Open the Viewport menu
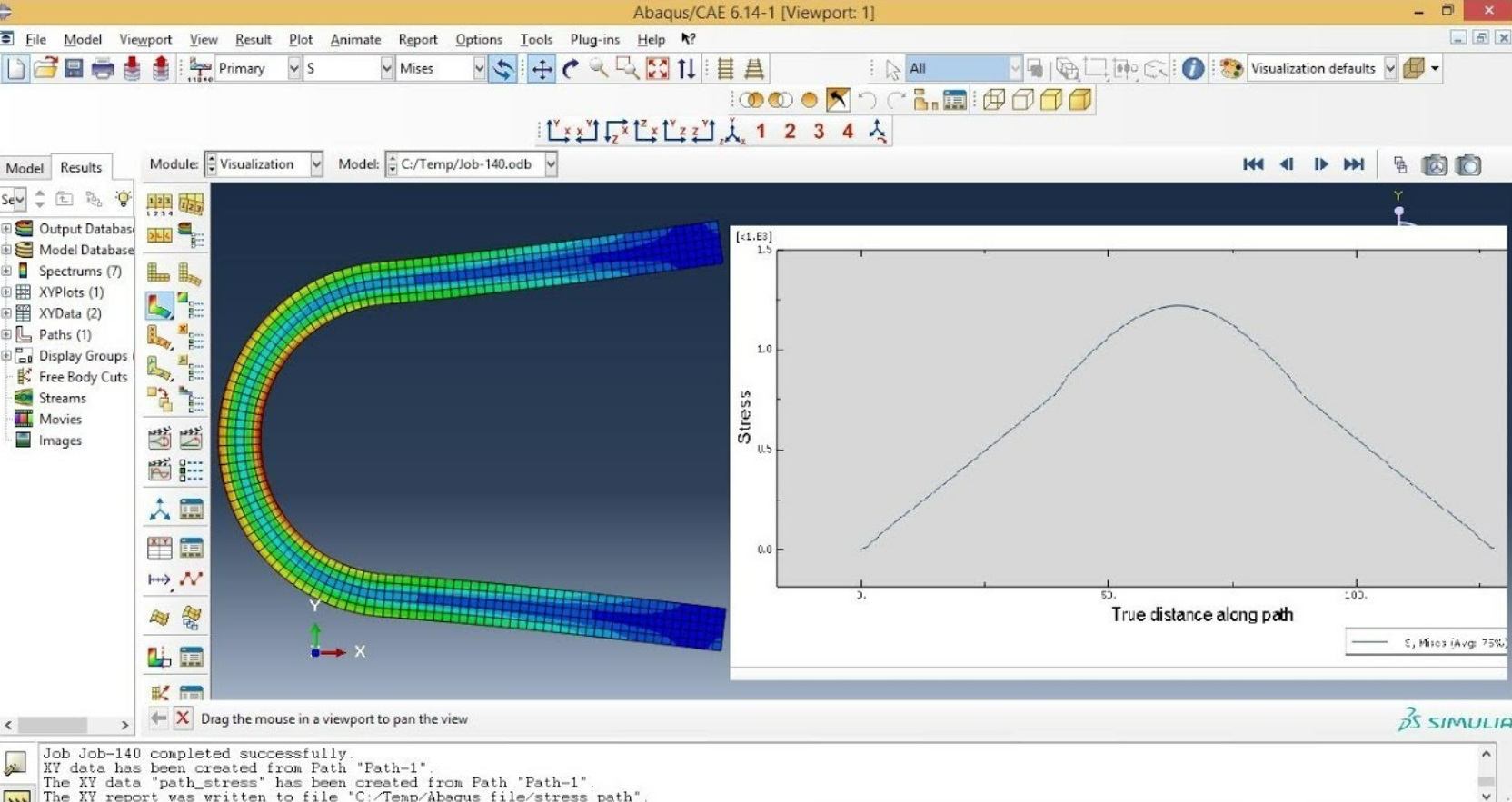The width and height of the screenshot is (1512, 802). click(145, 39)
